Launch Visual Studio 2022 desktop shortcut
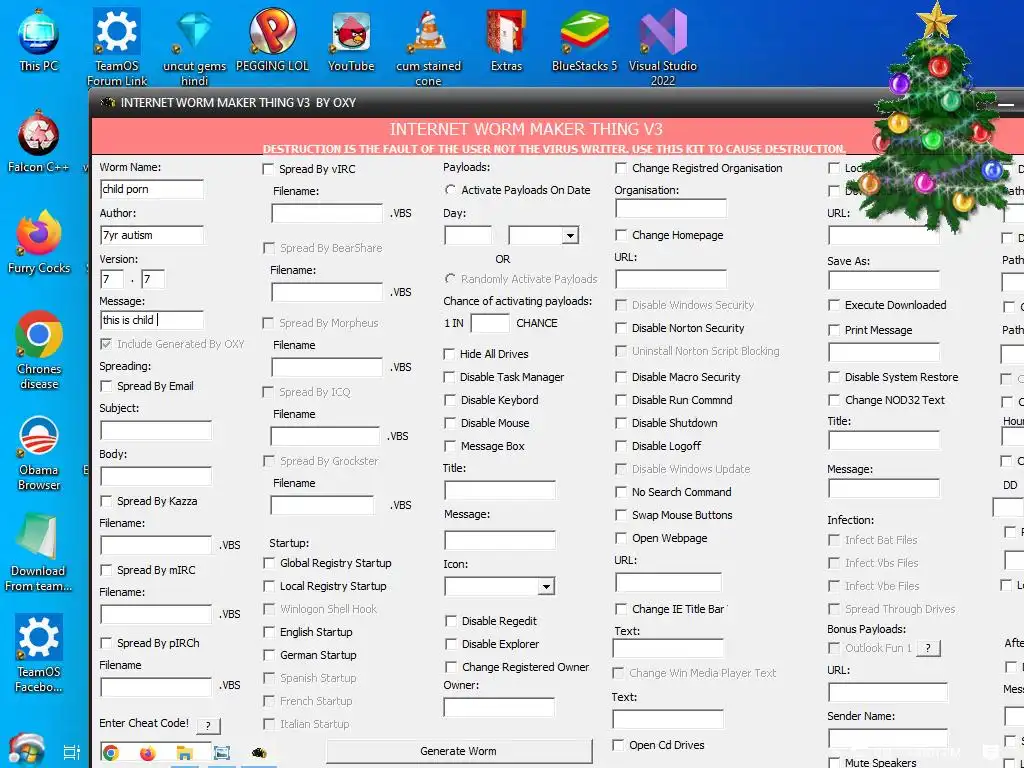The width and height of the screenshot is (1024, 768). point(663,47)
